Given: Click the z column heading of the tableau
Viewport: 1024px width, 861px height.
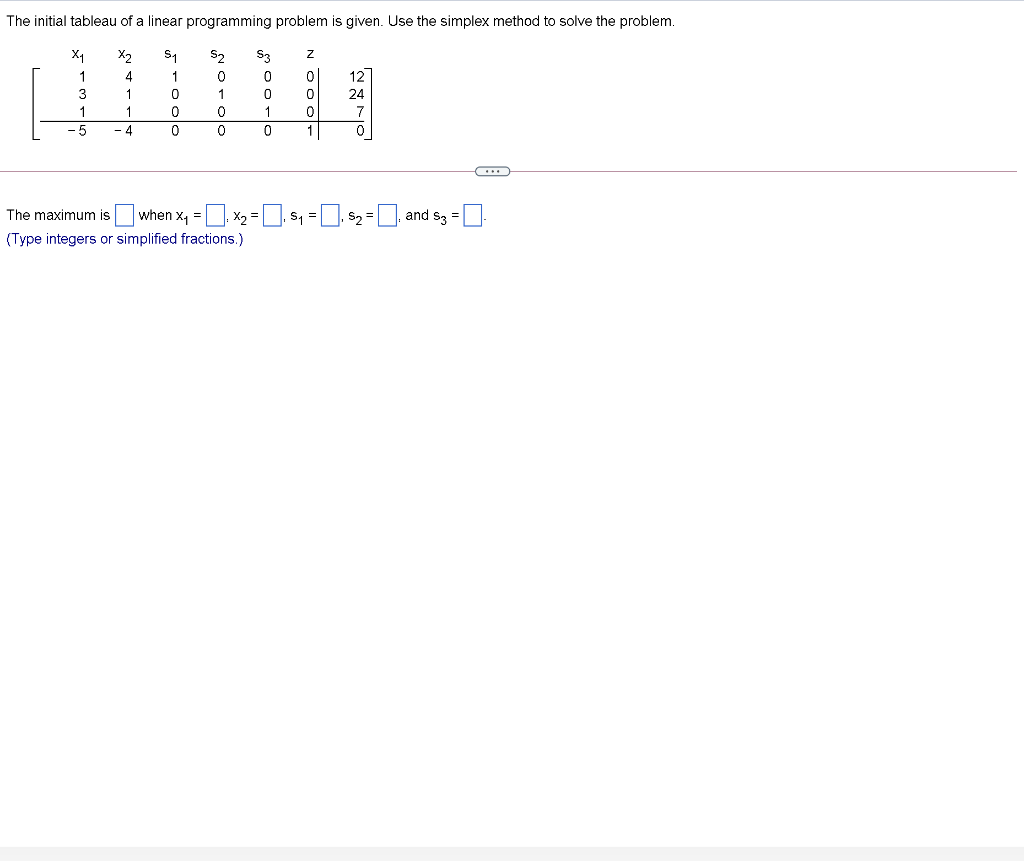Looking at the screenshot, I should tap(309, 53).
